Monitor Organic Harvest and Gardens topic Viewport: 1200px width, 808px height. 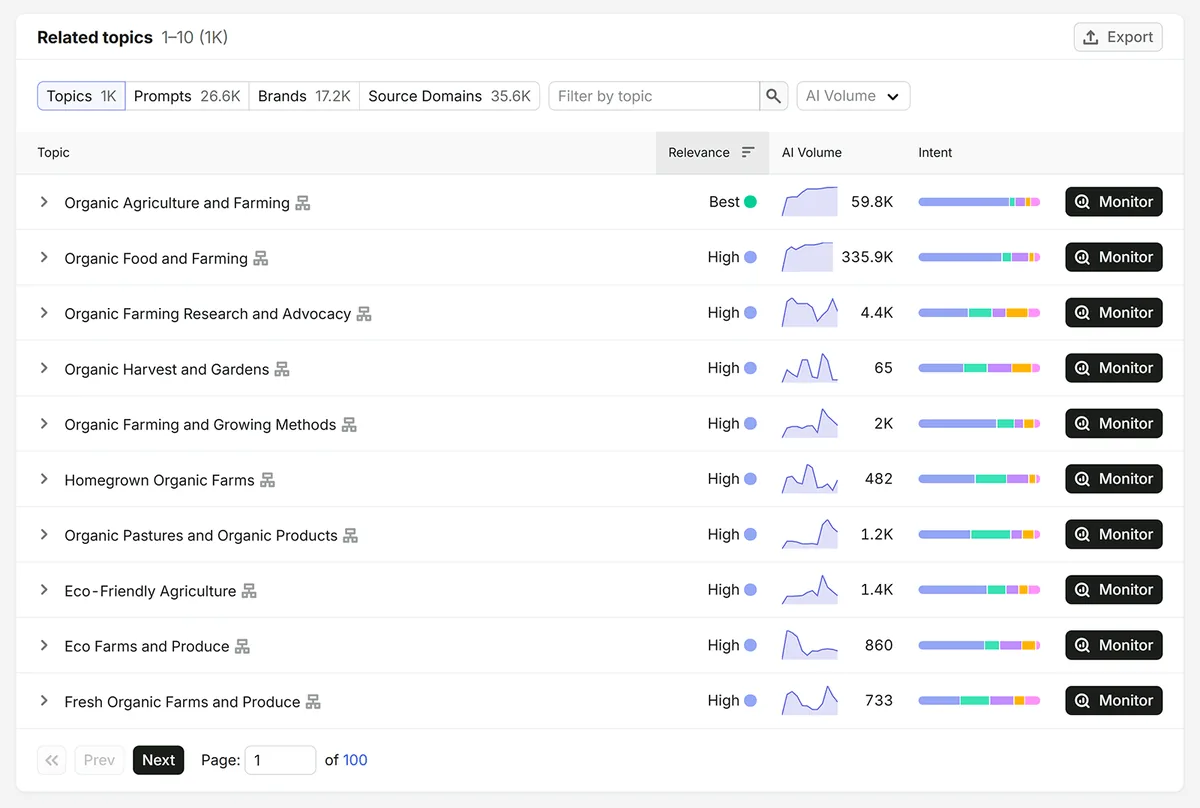point(1114,368)
